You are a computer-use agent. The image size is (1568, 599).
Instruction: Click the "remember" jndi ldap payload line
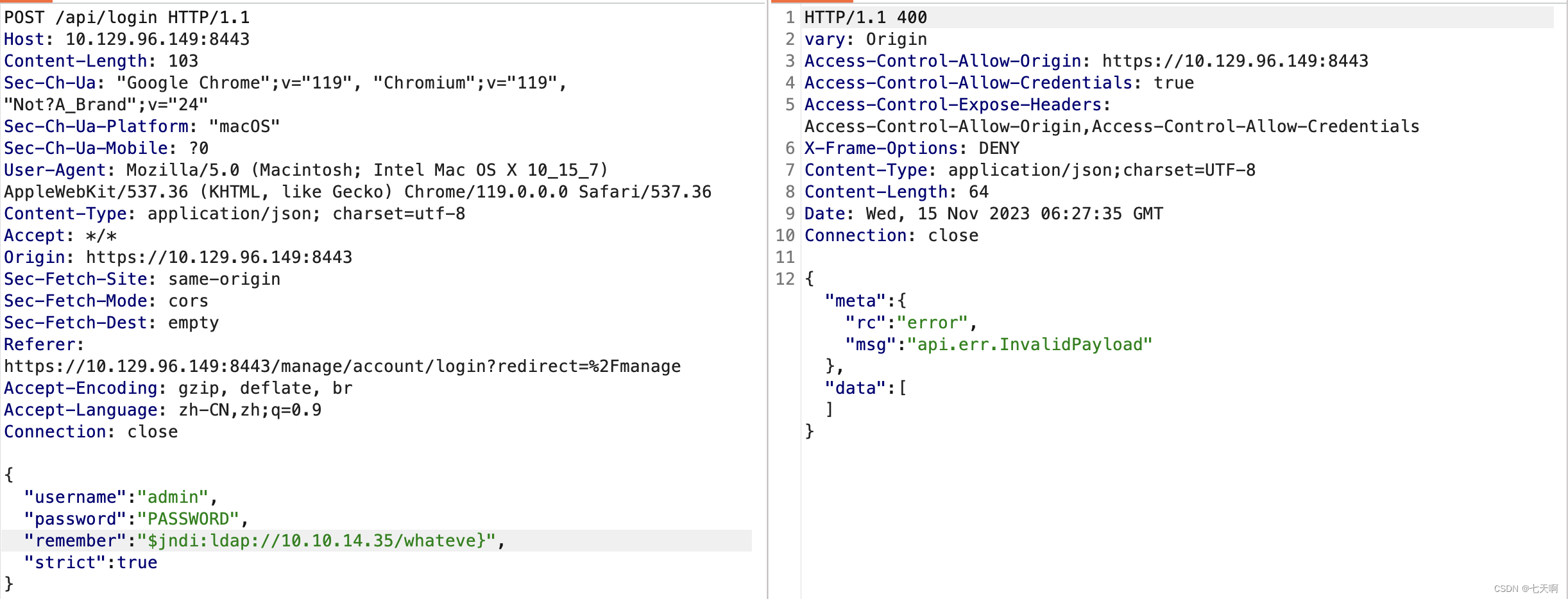pyautogui.click(x=265, y=541)
